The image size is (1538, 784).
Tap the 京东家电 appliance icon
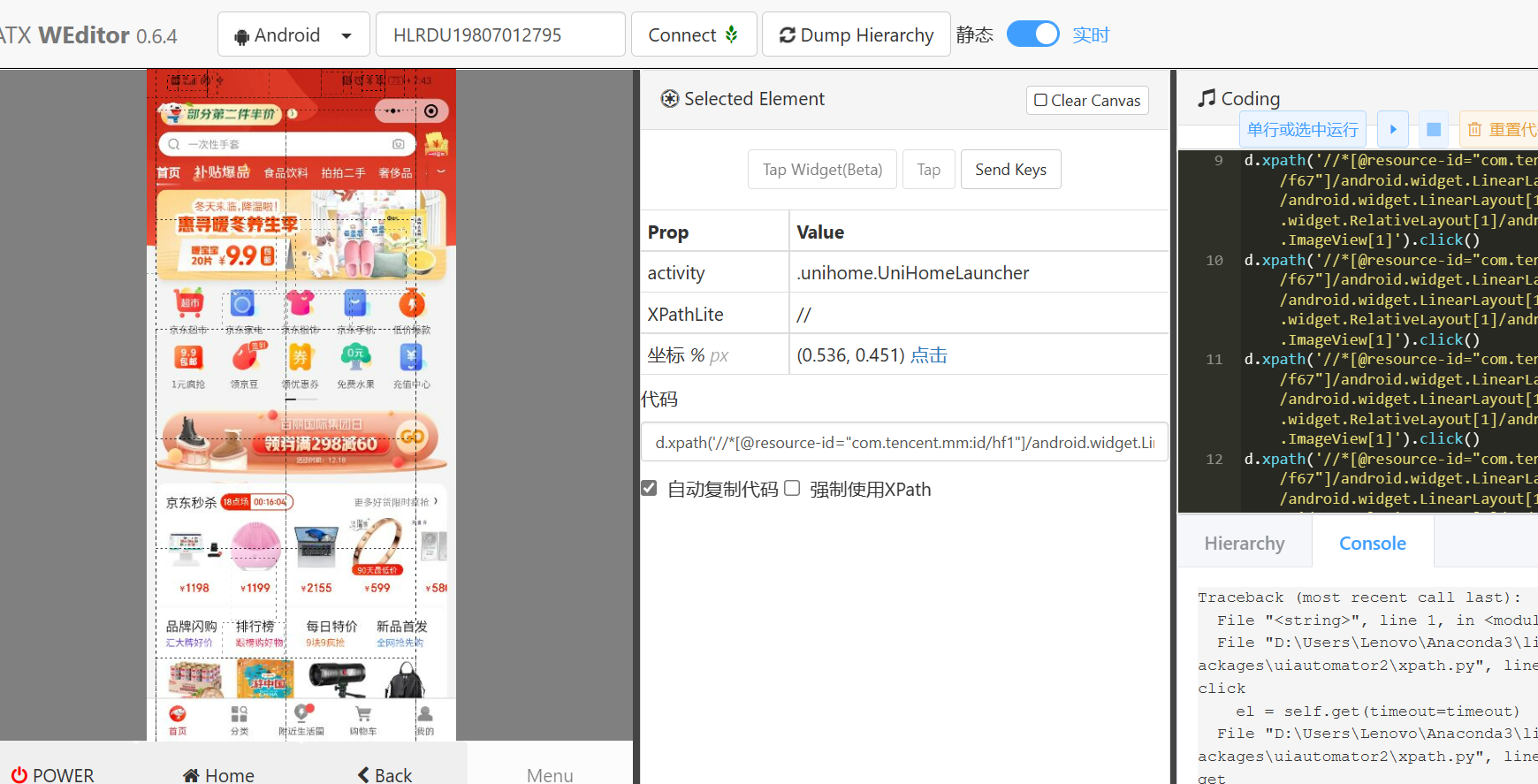tap(242, 303)
